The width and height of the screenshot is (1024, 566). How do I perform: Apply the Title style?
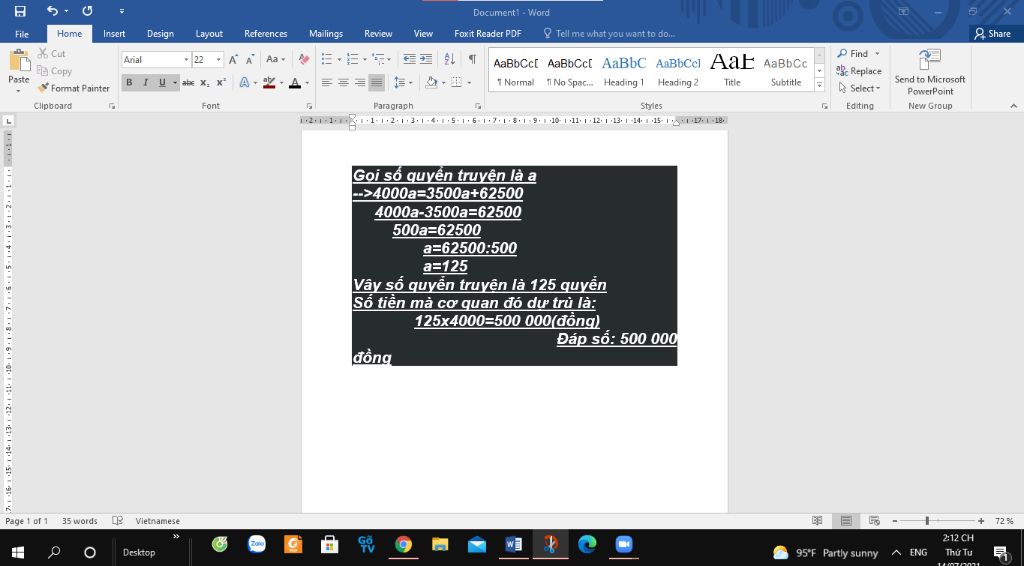[x=732, y=69]
